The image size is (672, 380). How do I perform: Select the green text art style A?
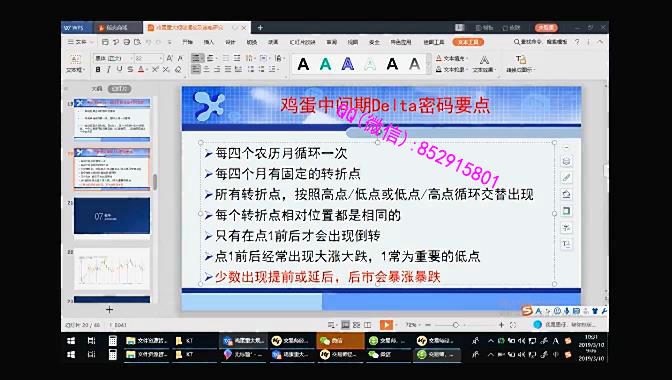click(326, 64)
